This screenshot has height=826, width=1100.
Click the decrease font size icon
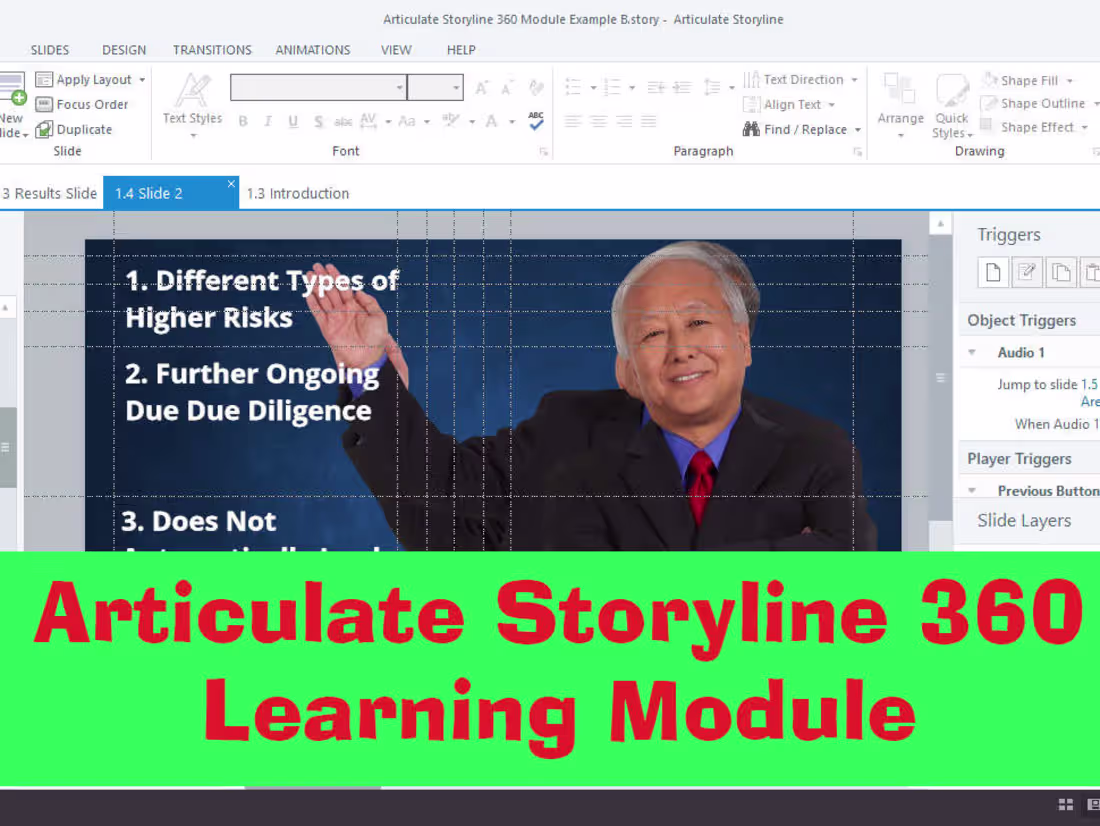pos(507,88)
